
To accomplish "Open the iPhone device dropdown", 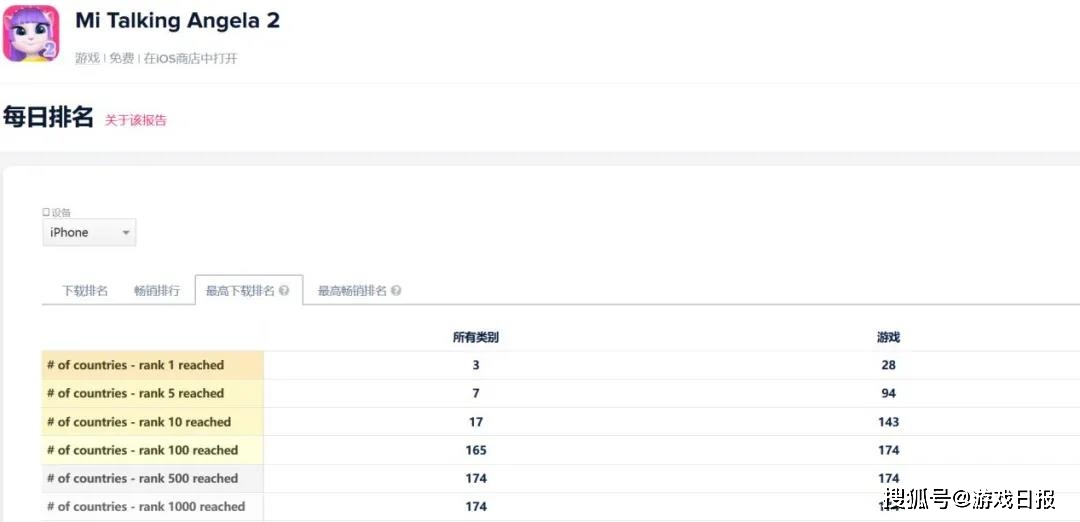I will tap(89, 233).
